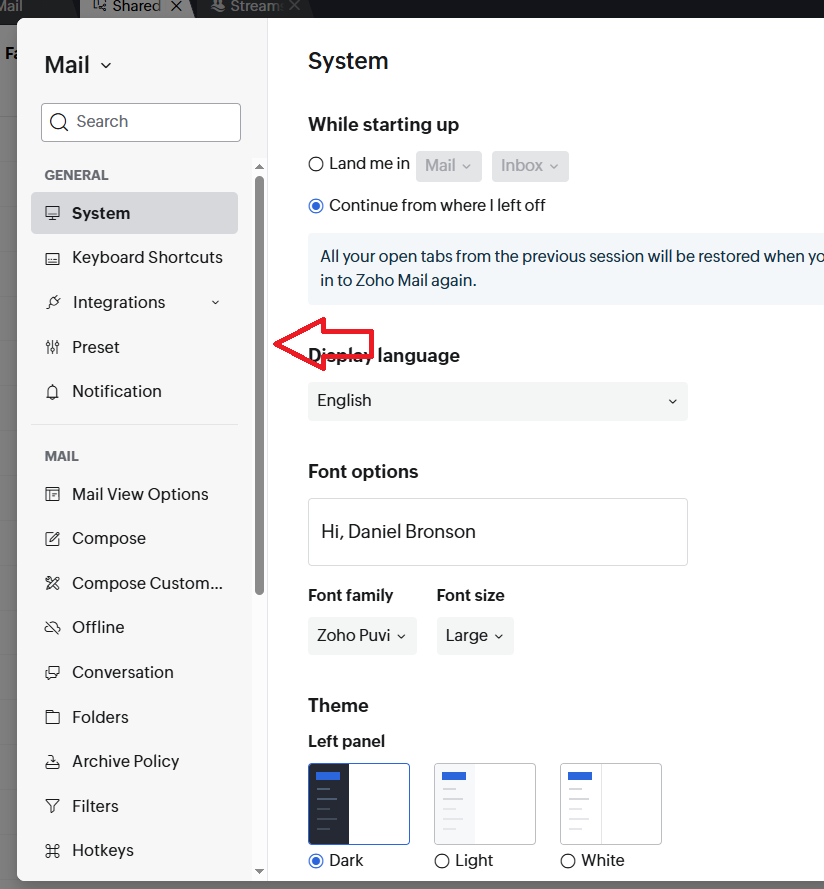Image resolution: width=824 pixels, height=889 pixels.
Task: Click the sidebar scrollbar up arrow
Action: coord(260,167)
